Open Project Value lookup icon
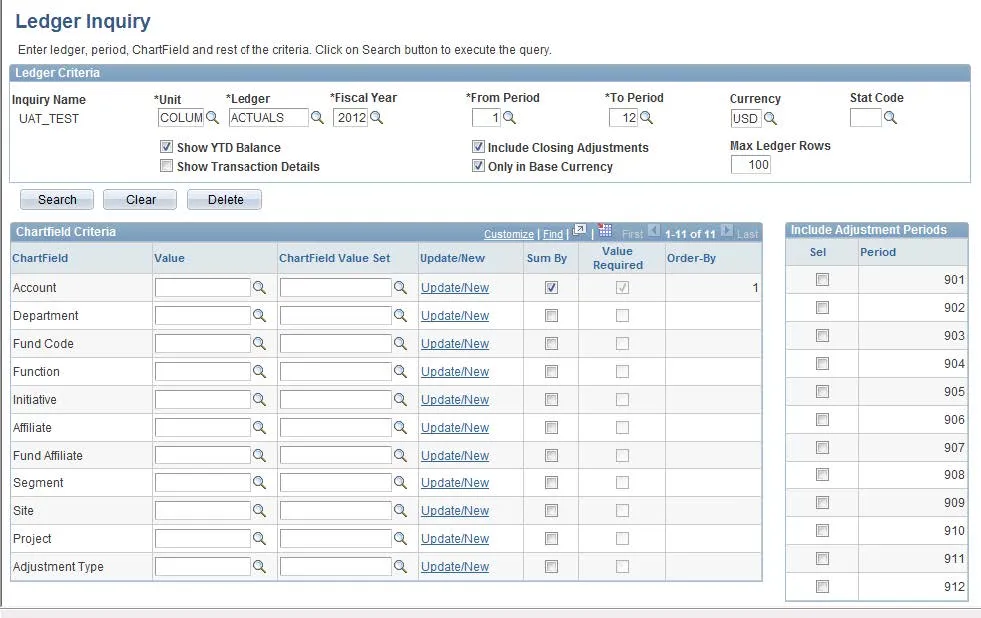Viewport: 981px width, 618px height. [x=259, y=539]
